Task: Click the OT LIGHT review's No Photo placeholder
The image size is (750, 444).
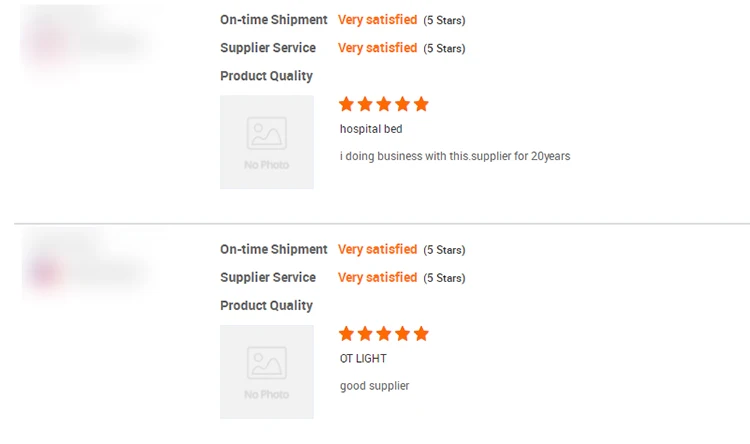Action: pyautogui.click(x=267, y=372)
